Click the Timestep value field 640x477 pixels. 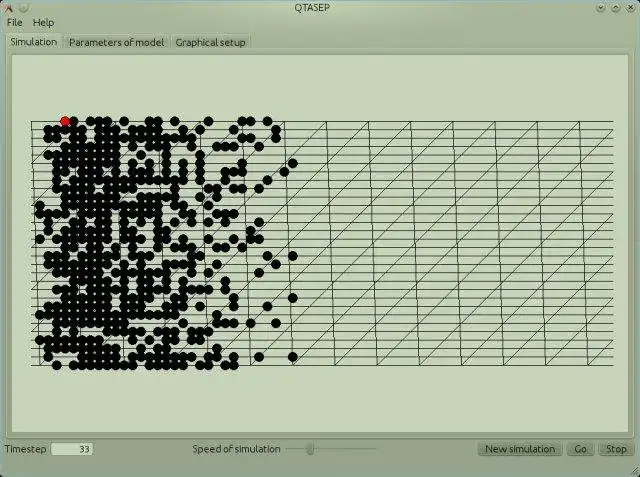click(72, 449)
